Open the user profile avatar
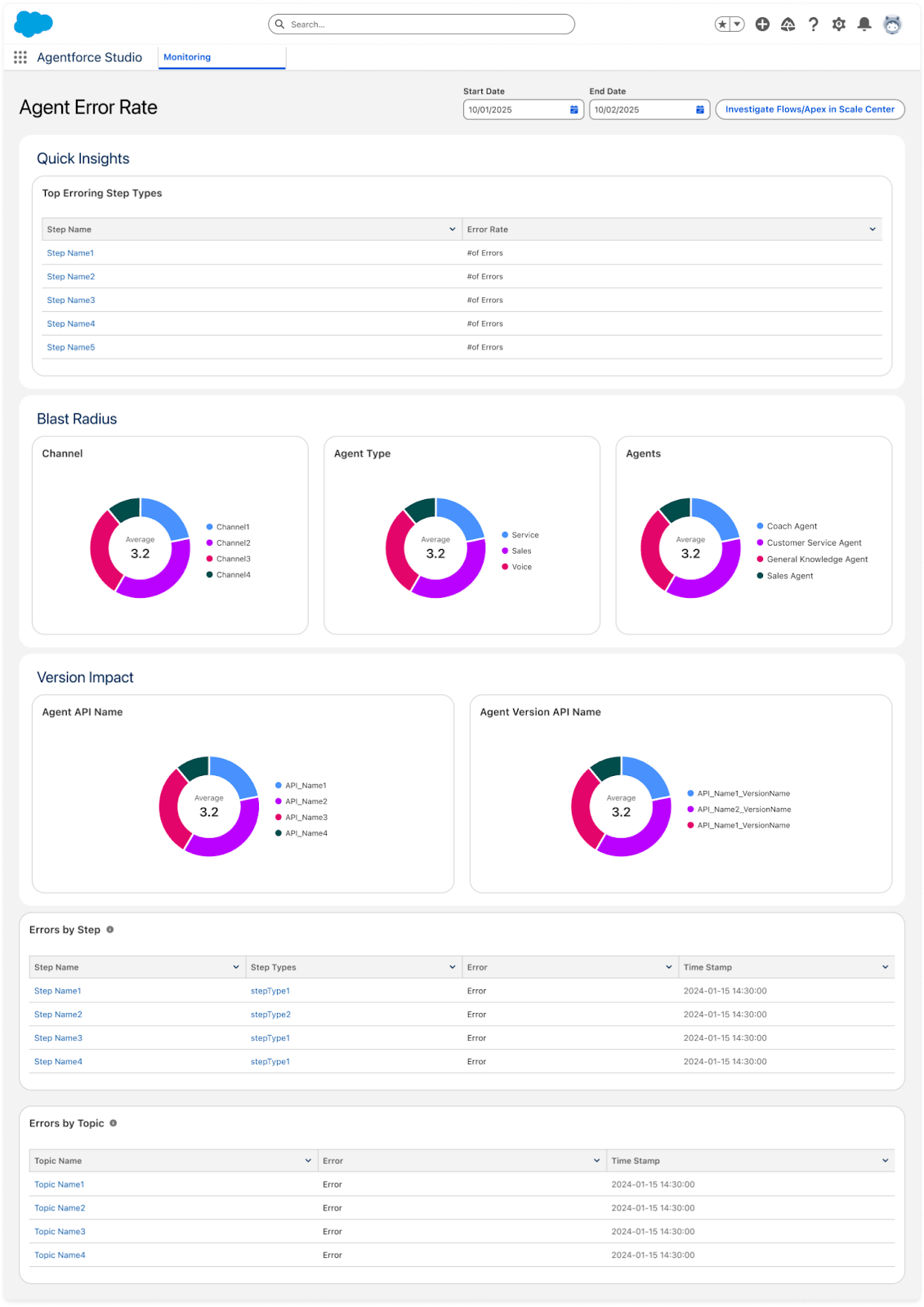The width and height of the screenshot is (924, 1307). [892, 25]
